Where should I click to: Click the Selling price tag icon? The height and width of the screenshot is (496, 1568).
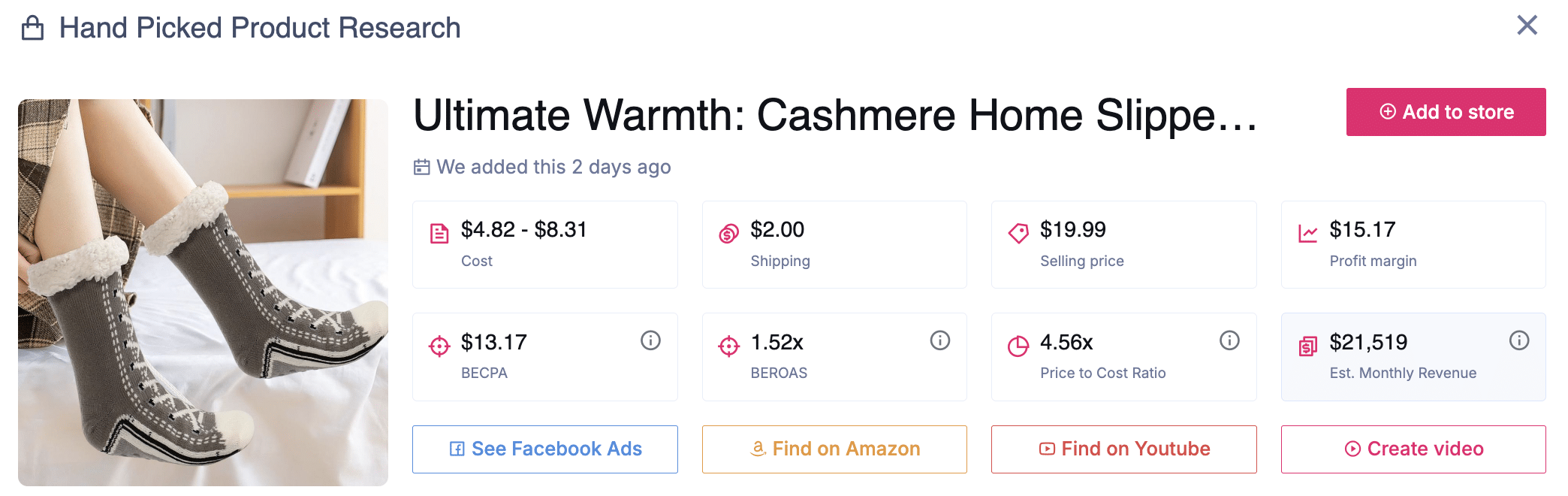1018,234
